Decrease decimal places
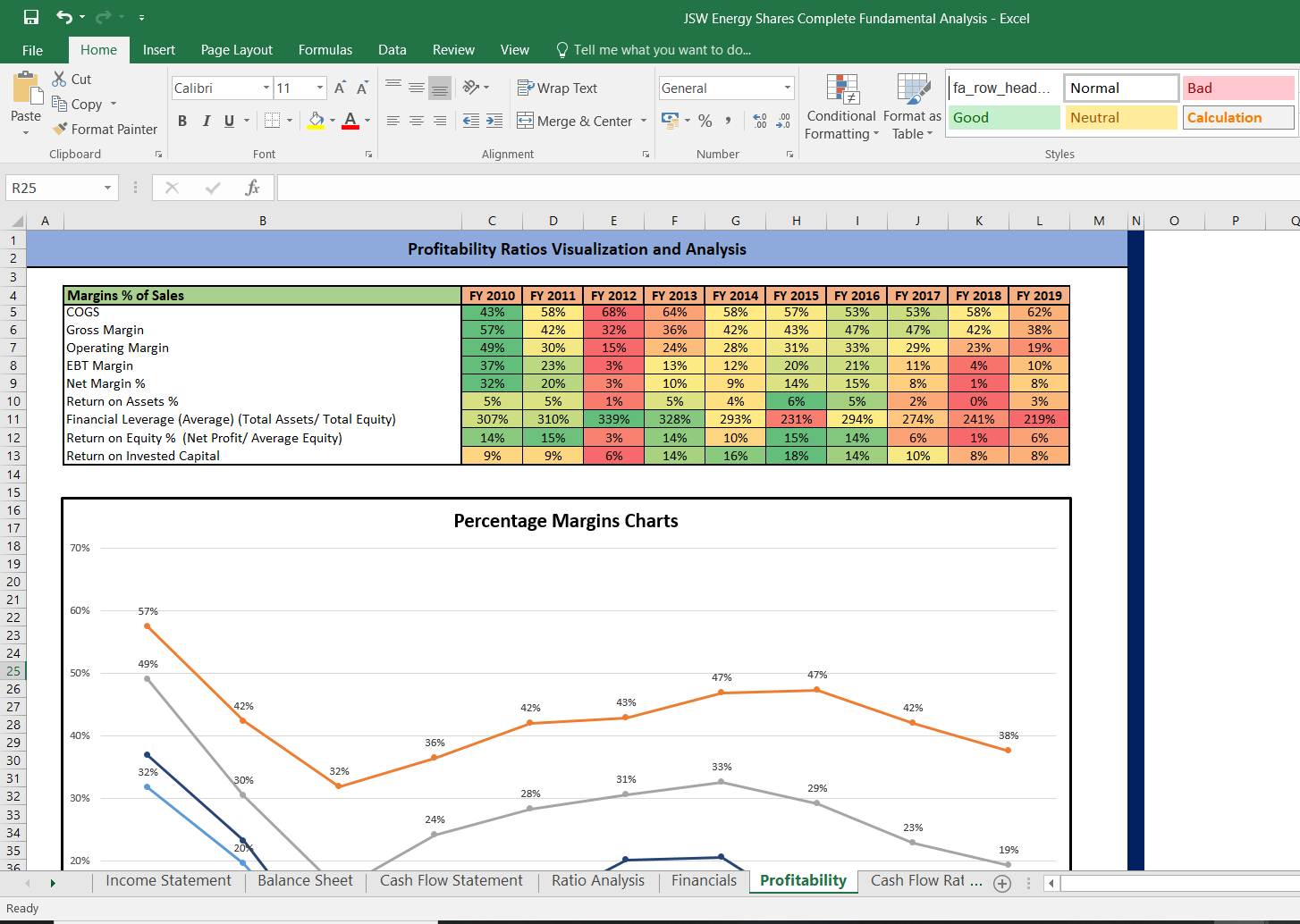 pos(783,121)
